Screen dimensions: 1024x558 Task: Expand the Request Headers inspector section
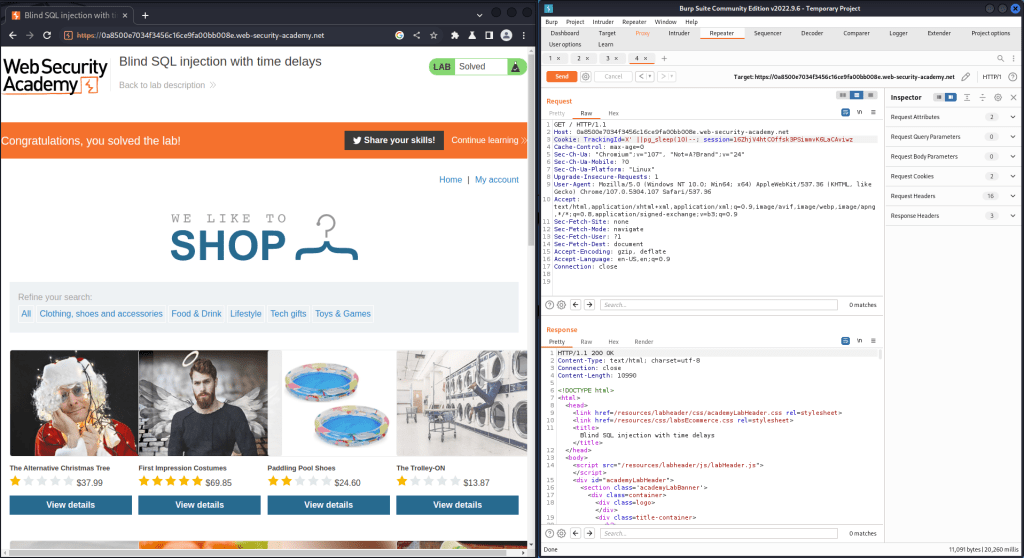(1012, 196)
